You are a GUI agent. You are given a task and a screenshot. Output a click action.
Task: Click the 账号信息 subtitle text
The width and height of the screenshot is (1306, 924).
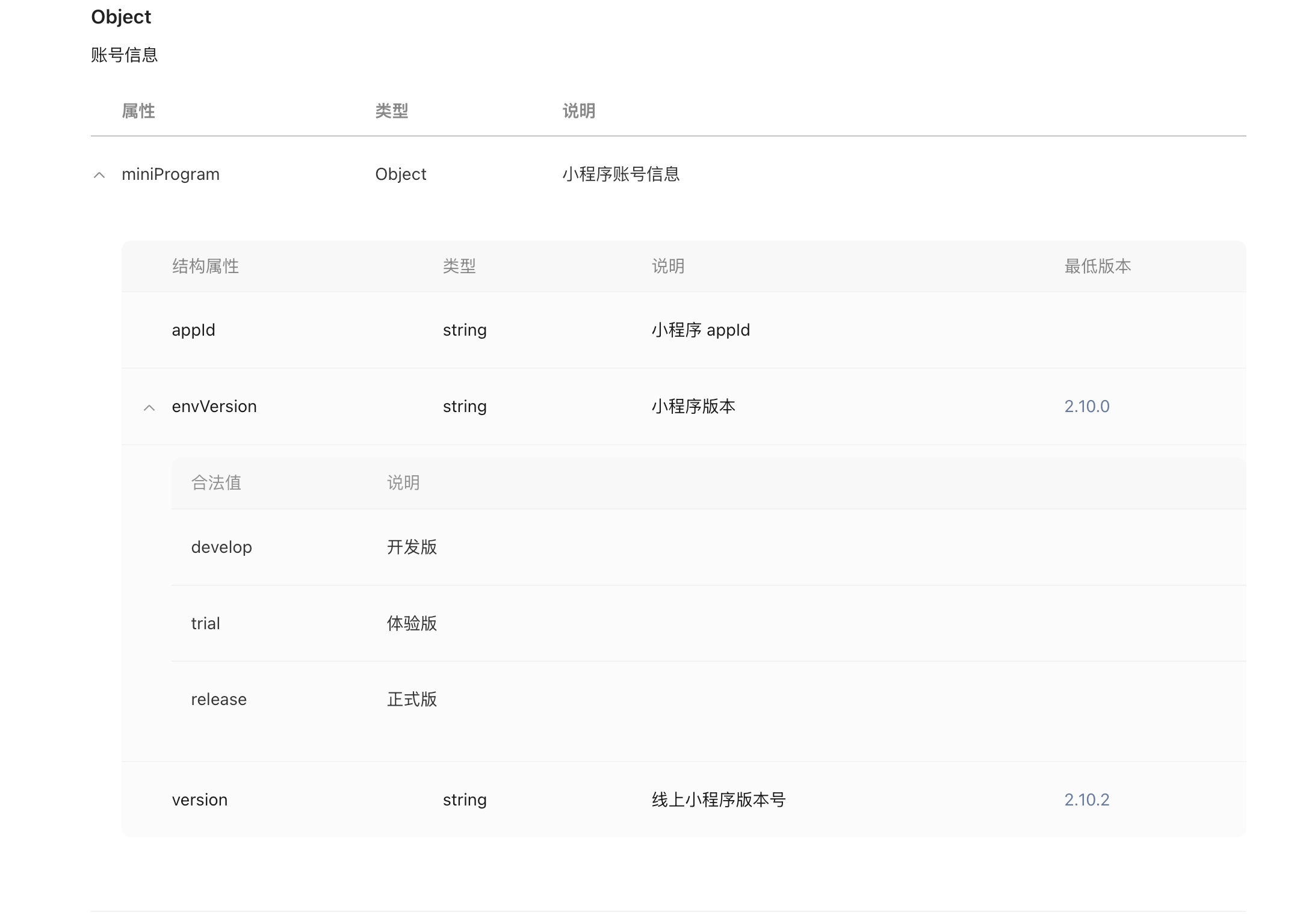click(x=124, y=55)
